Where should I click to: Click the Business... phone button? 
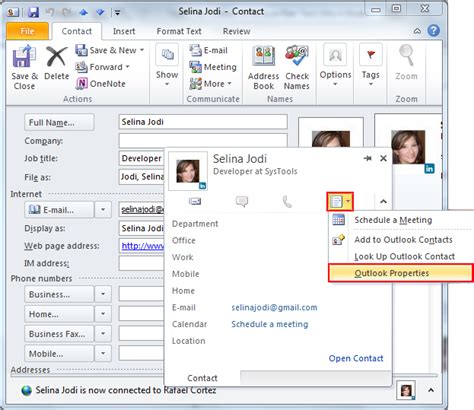(x=59, y=294)
